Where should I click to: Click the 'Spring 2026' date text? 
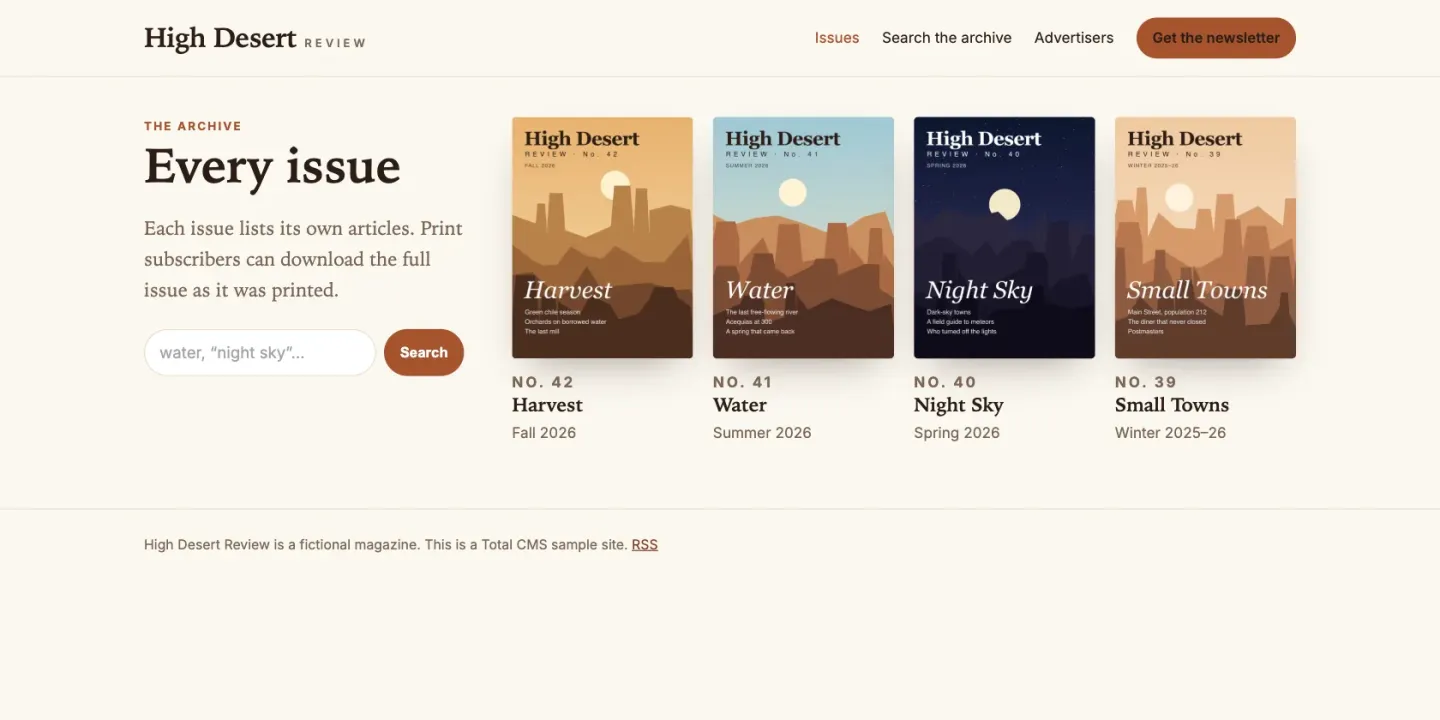[x=957, y=433]
